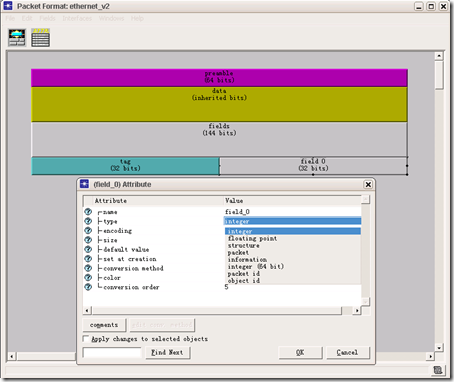Click the help icon beside the color attribute
Image resolution: width=454 pixels, height=382 pixels.
[88, 277]
